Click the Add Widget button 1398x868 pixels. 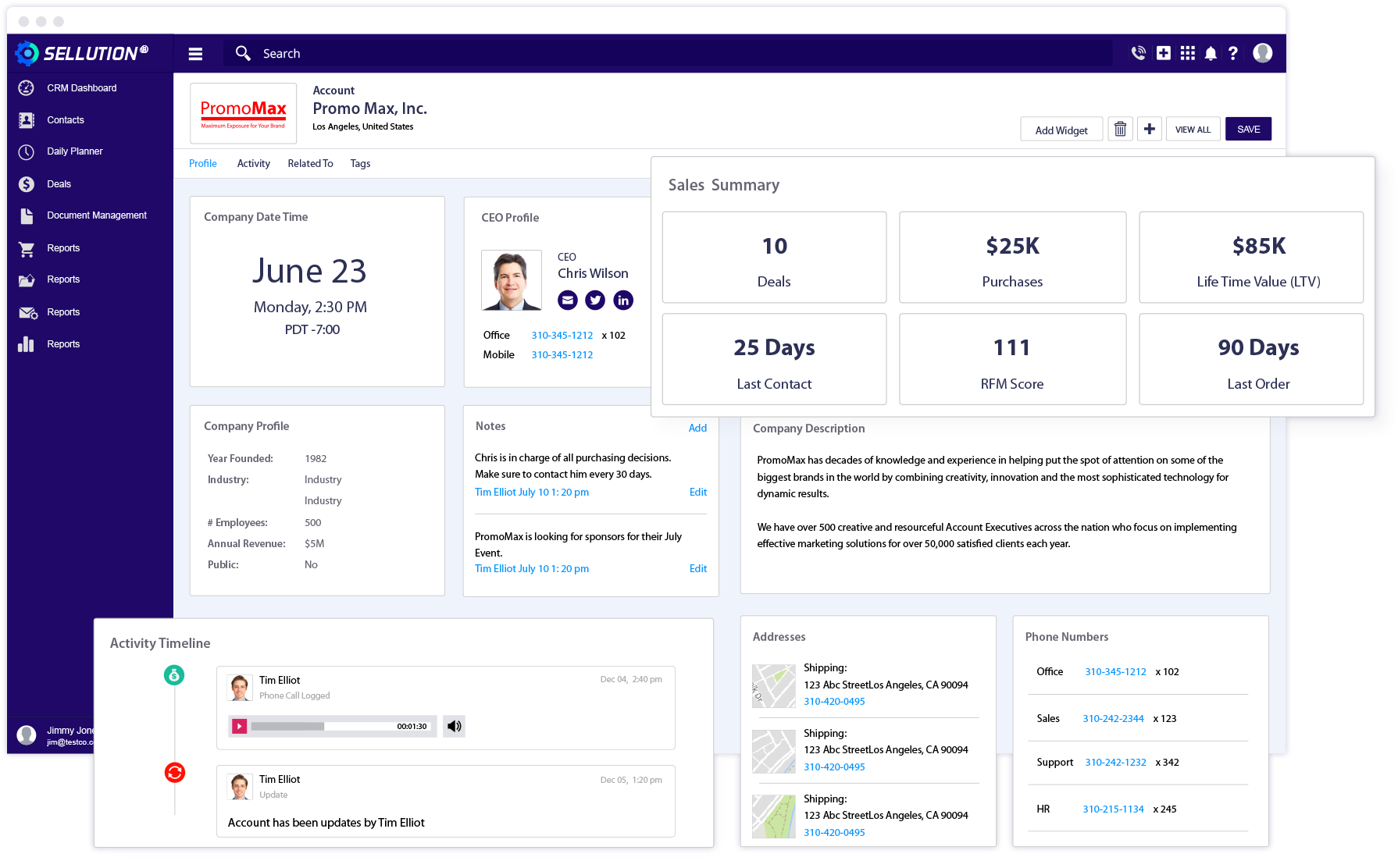point(1061,130)
